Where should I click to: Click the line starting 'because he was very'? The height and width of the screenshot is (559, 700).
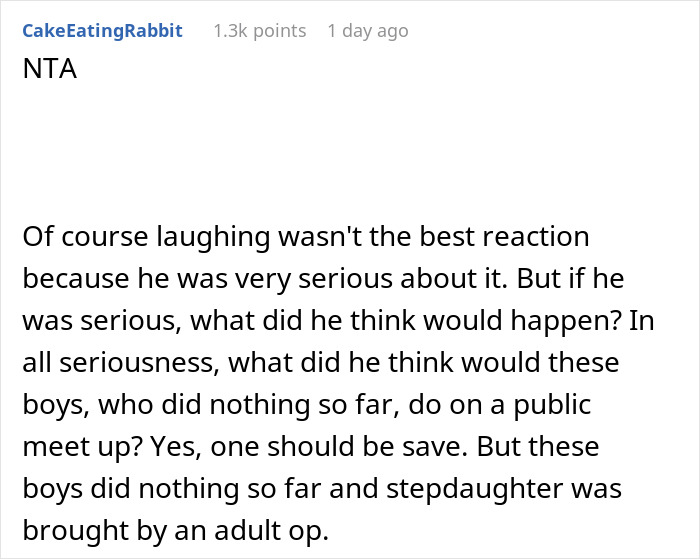[x=323, y=279]
